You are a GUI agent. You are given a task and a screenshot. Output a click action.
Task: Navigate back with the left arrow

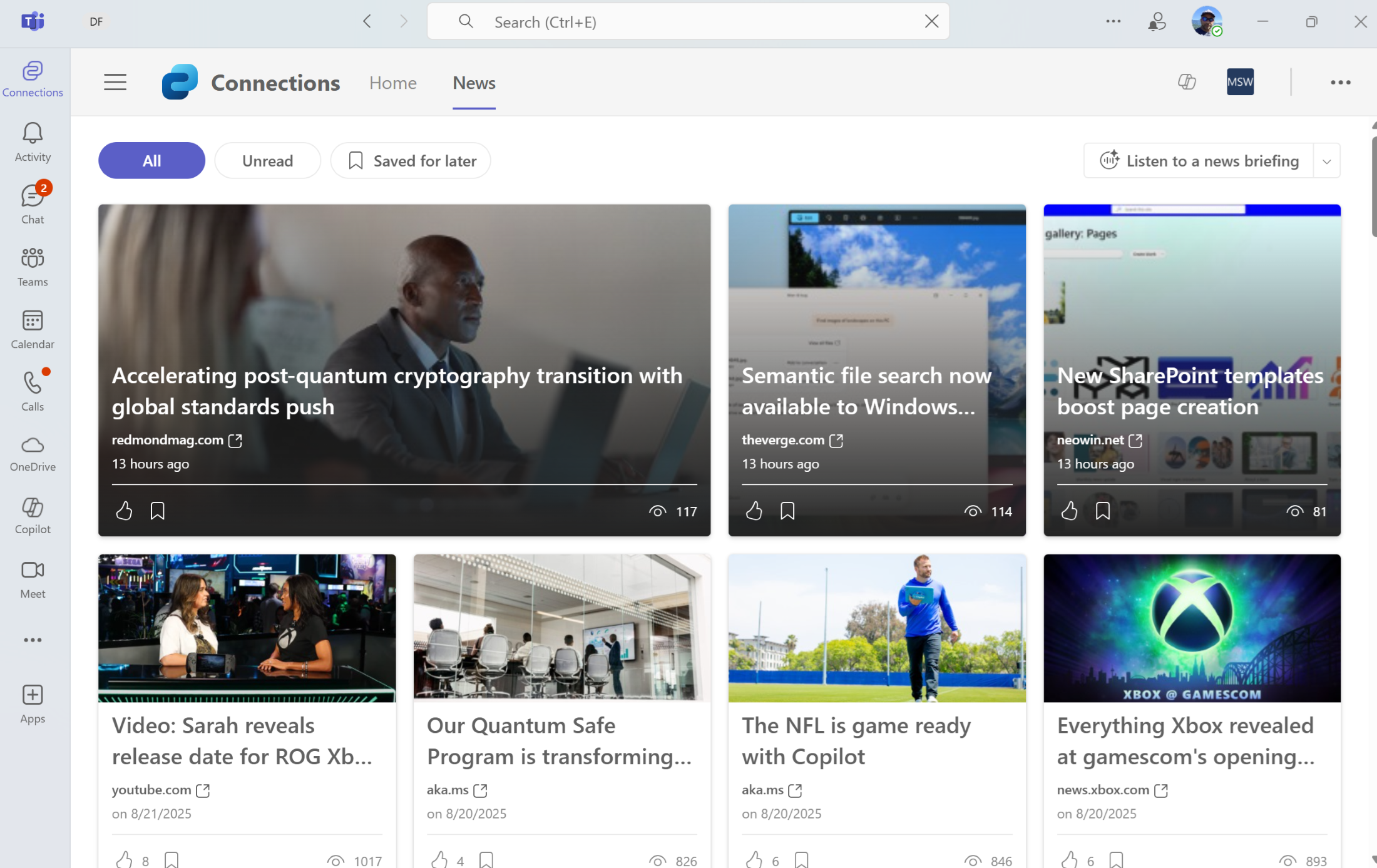367,21
